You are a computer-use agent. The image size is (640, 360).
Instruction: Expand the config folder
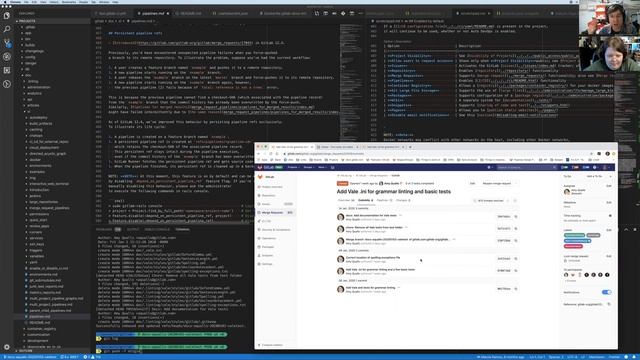30,57
